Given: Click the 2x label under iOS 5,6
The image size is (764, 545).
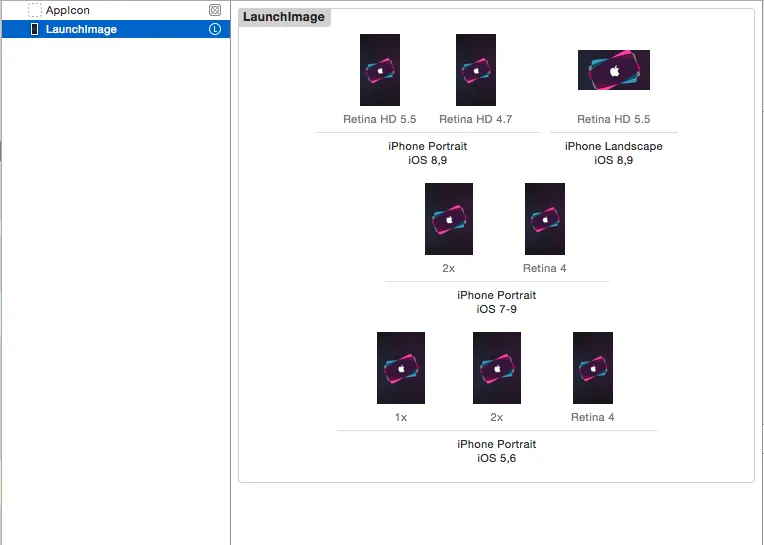Looking at the screenshot, I should [x=497, y=417].
